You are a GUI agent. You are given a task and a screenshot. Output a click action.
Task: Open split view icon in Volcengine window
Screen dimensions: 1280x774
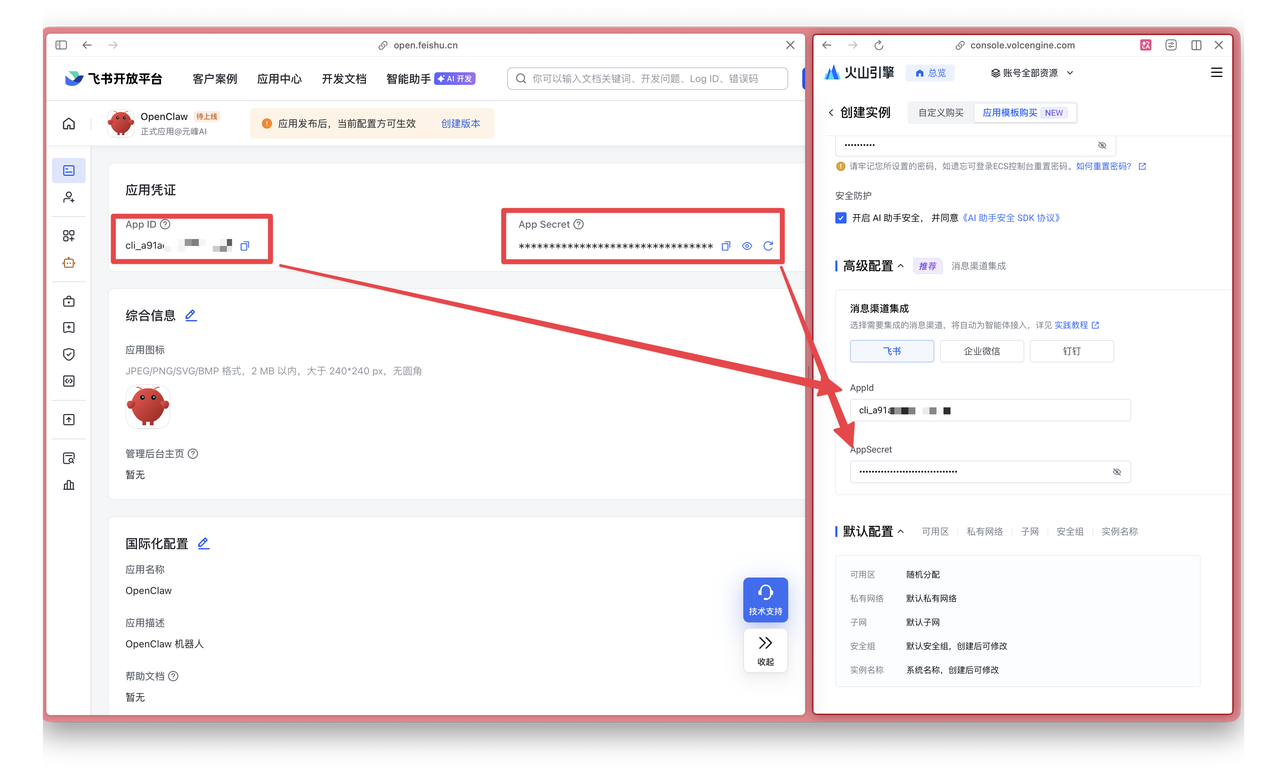click(x=1196, y=45)
